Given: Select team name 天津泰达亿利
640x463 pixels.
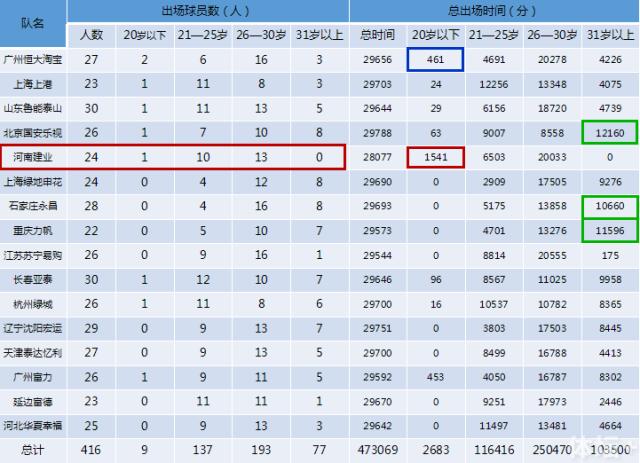Looking at the screenshot, I should pos(33,353).
